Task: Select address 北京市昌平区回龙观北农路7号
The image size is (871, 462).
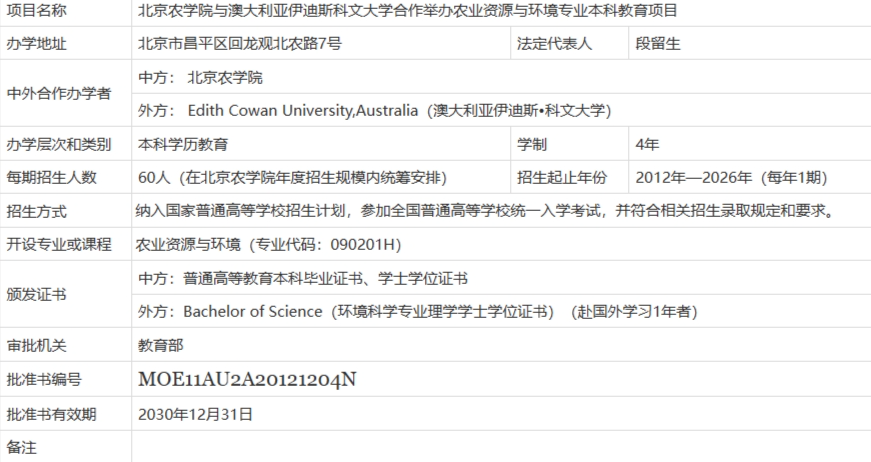Action: (x=239, y=44)
